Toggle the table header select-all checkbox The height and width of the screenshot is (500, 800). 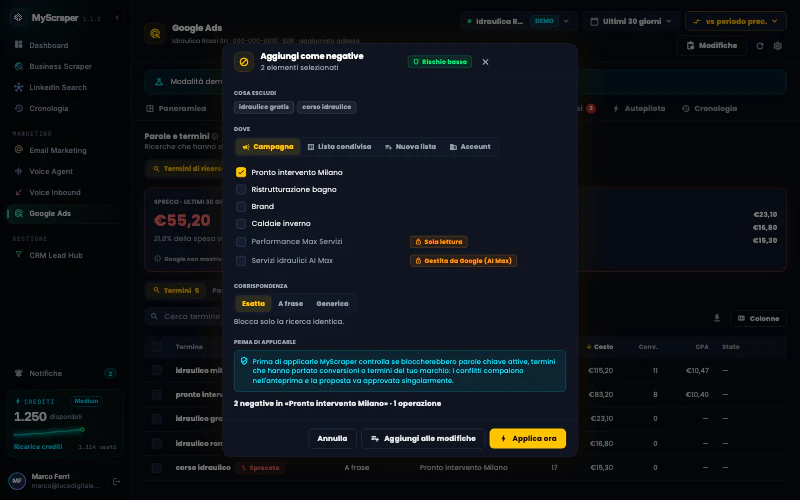tap(157, 347)
